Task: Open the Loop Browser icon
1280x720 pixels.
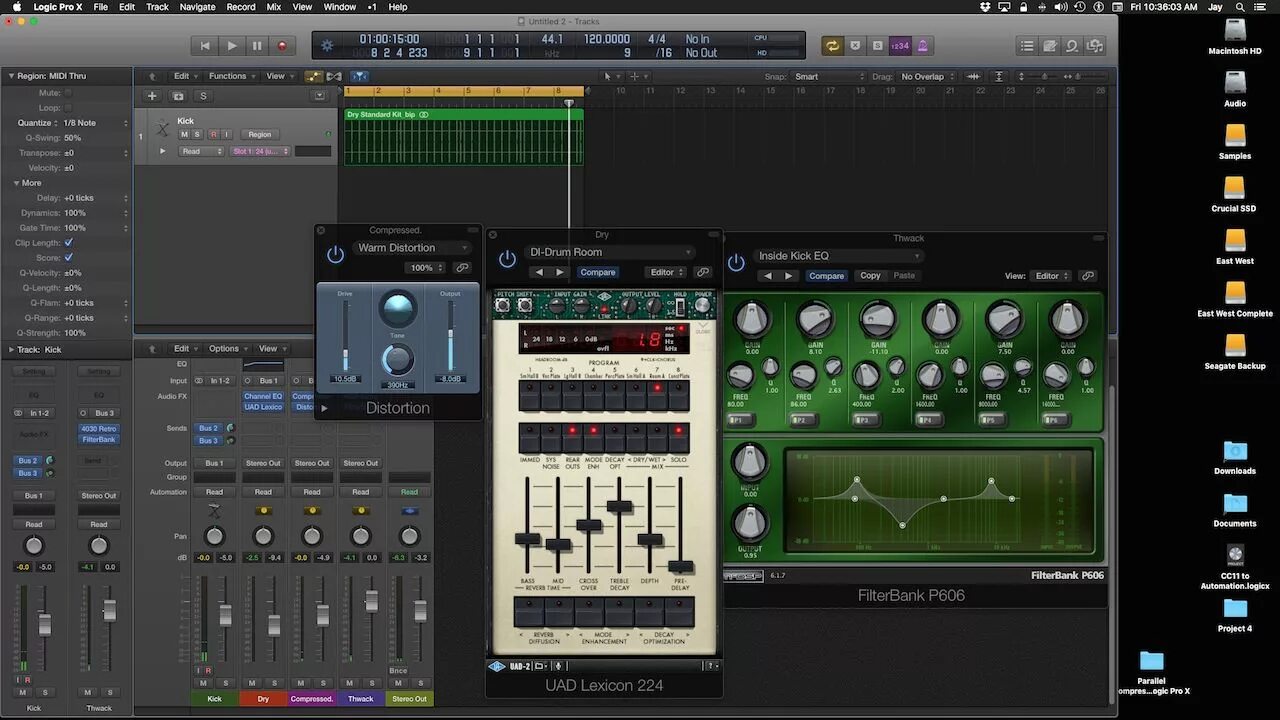Action: tap(1072, 45)
